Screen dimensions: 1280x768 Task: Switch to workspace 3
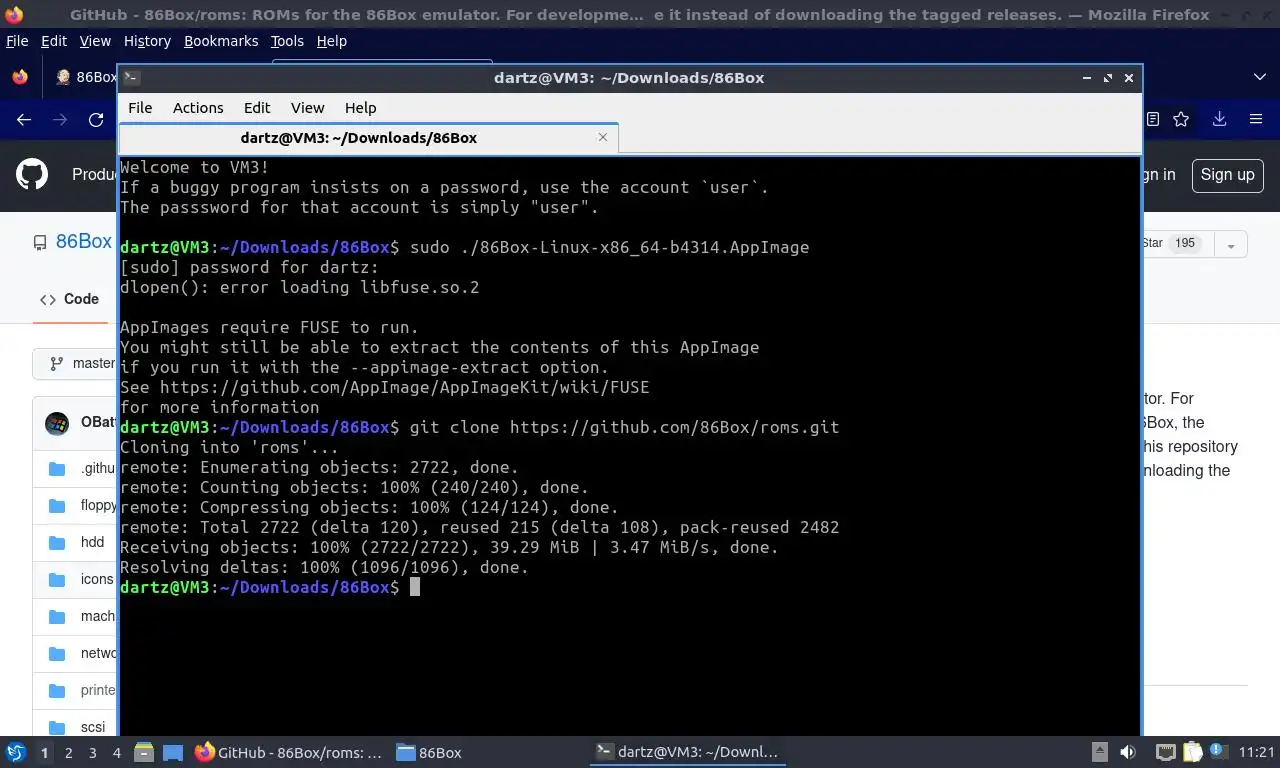pyautogui.click(x=92, y=753)
